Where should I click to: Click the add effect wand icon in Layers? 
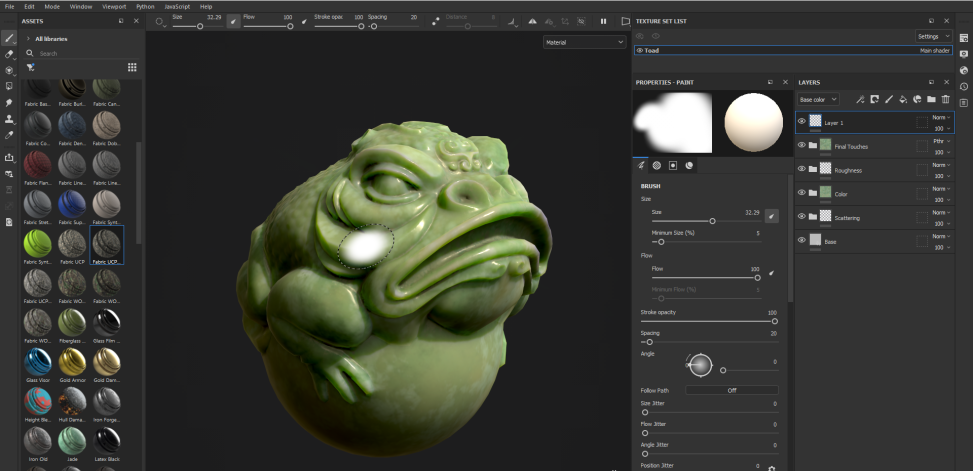(x=860, y=99)
